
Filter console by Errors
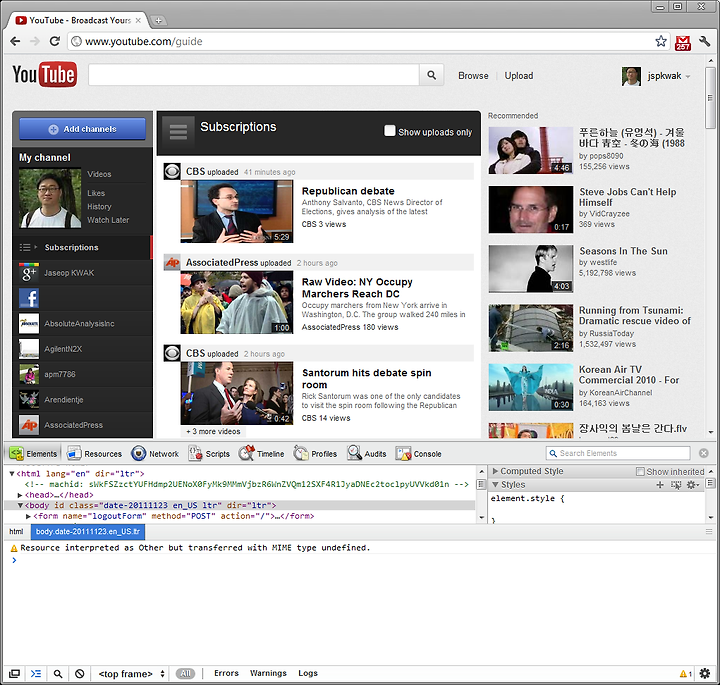coord(226,673)
